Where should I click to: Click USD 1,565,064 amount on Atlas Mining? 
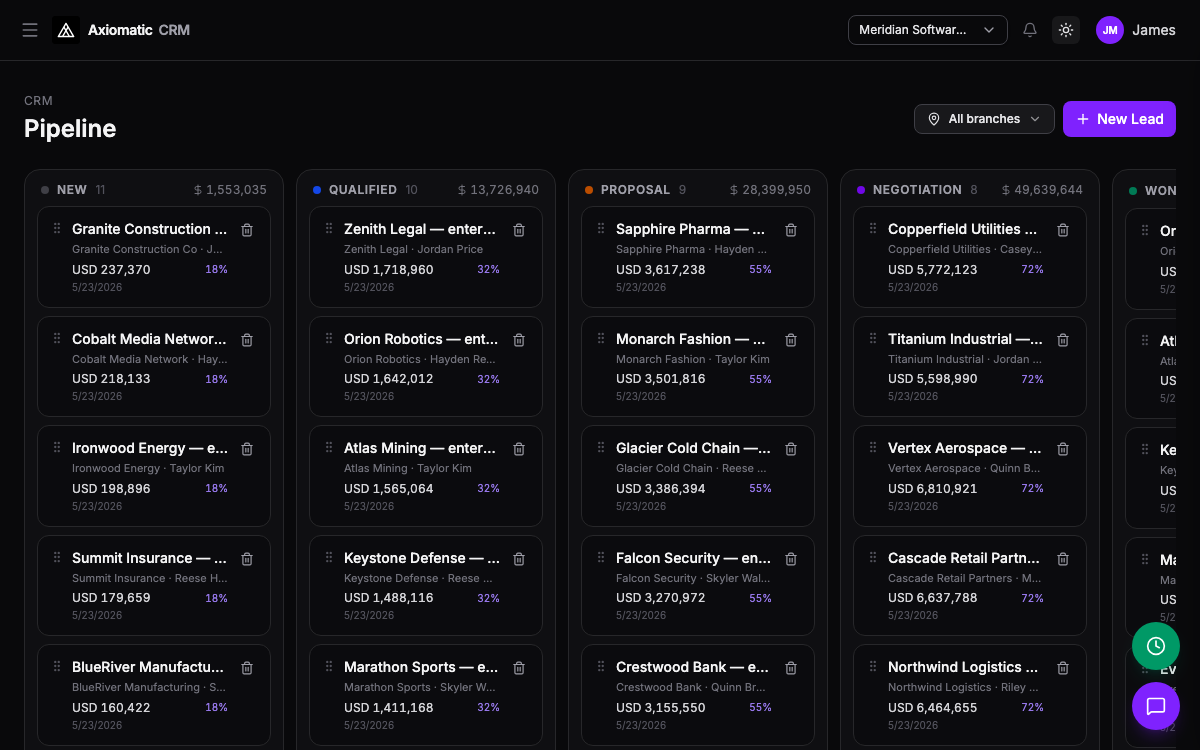pyautogui.click(x=389, y=488)
